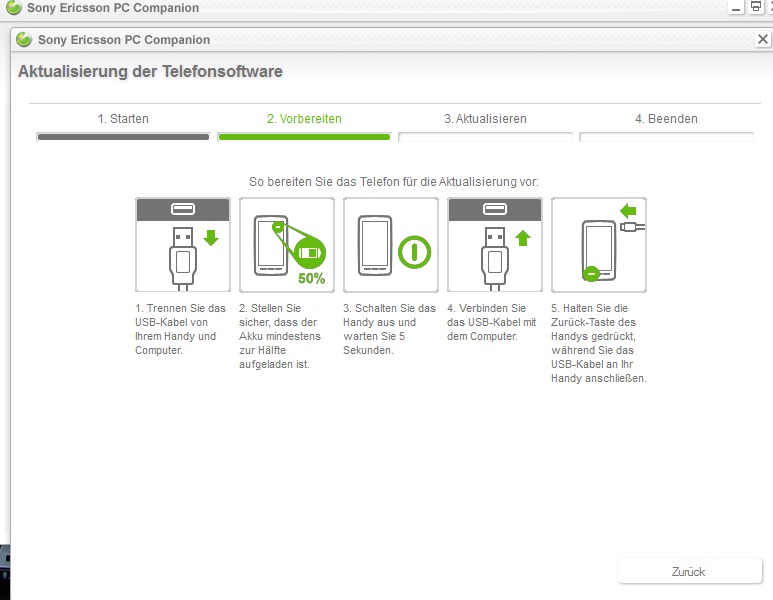The height and width of the screenshot is (600, 773).
Task: Click the green Vorbereiten progress bar
Action: click(x=304, y=137)
